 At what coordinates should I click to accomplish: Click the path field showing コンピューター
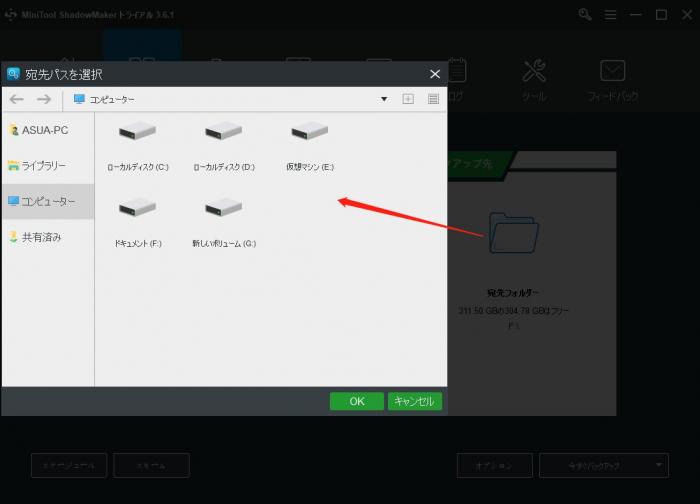point(228,99)
